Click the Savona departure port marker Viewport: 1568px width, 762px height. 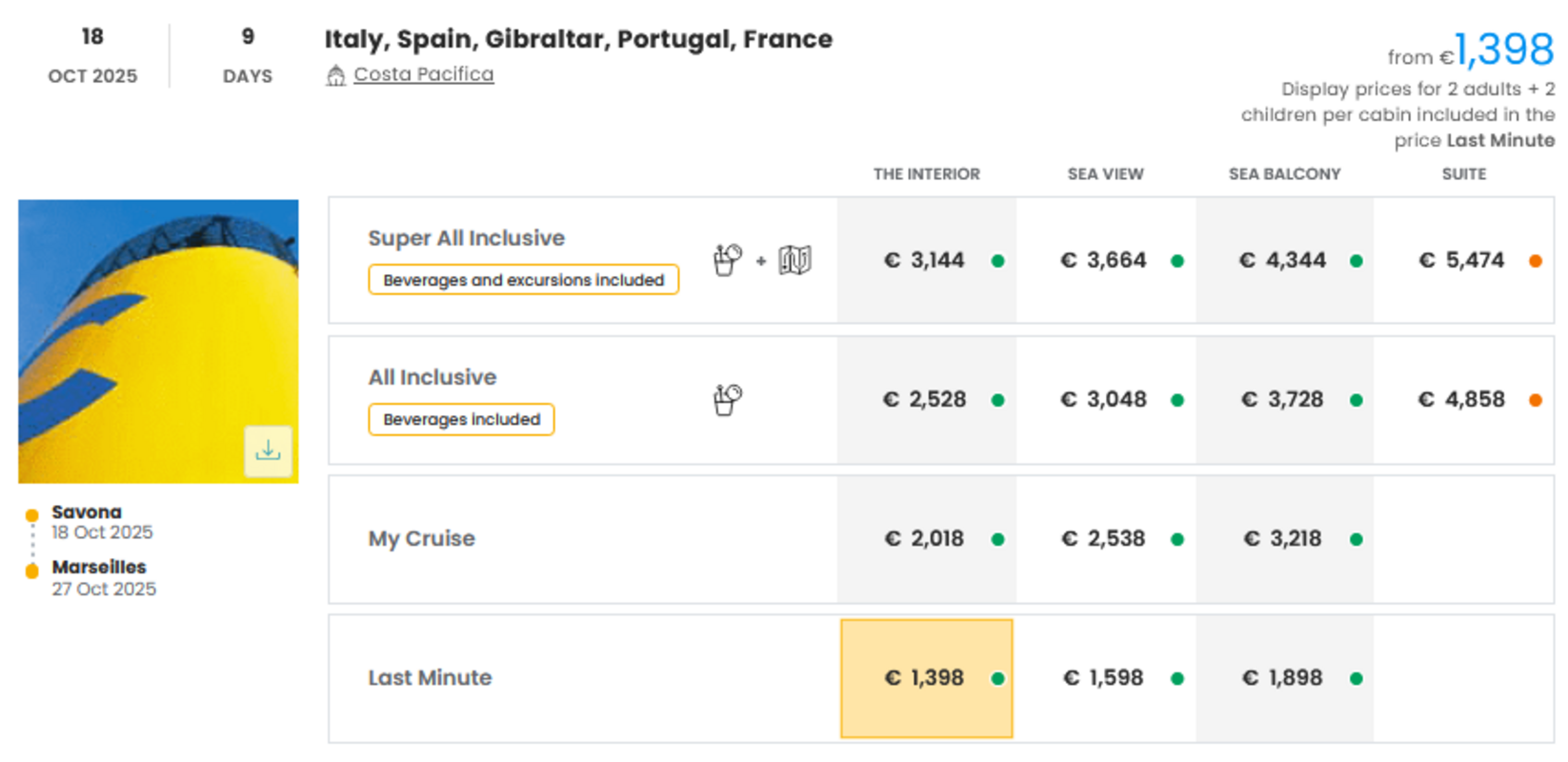tap(32, 515)
